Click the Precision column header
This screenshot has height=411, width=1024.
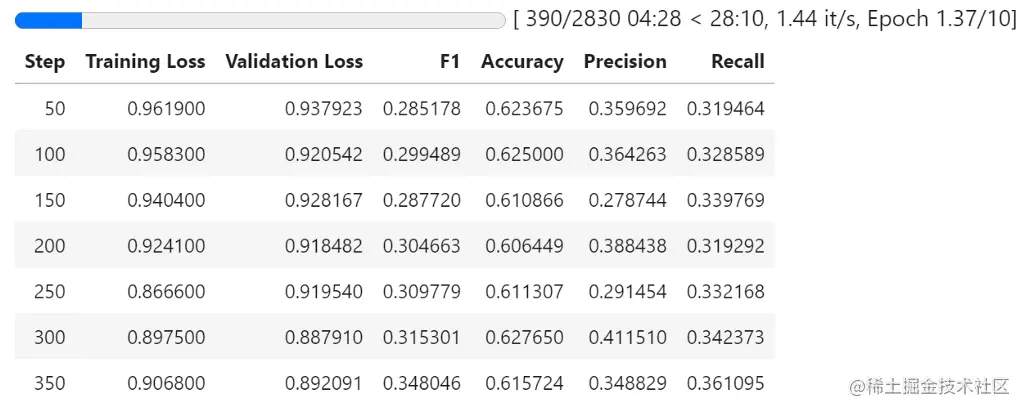click(x=625, y=62)
